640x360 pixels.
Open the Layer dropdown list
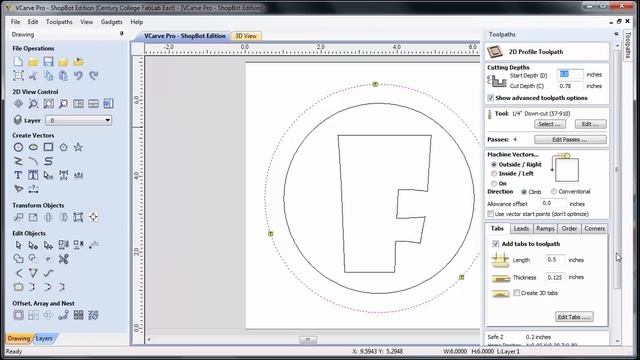click(x=78, y=120)
